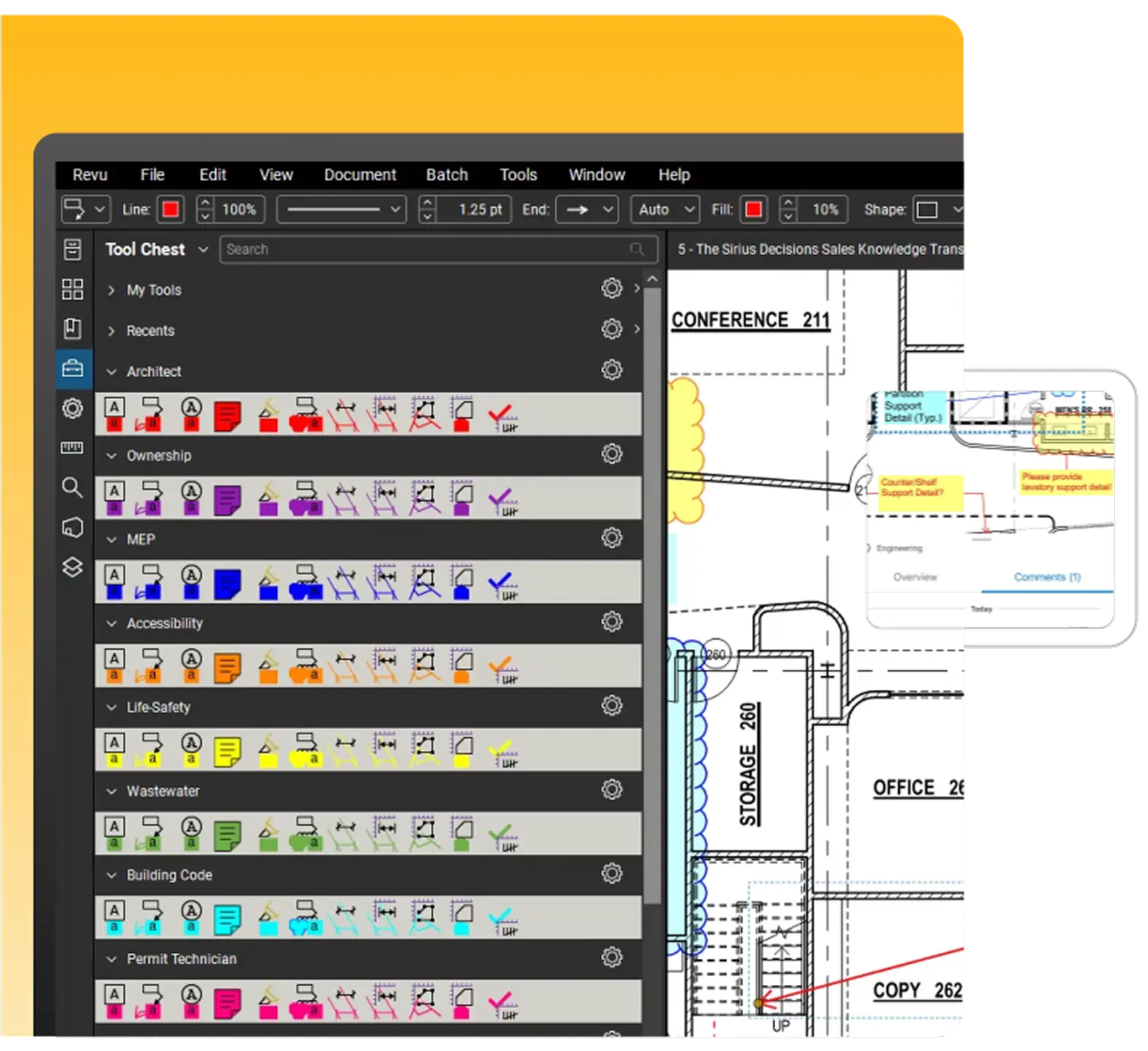This screenshot has height=1051, width=1148.
Task: Open the Layers panel icon
Action: point(72,567)
